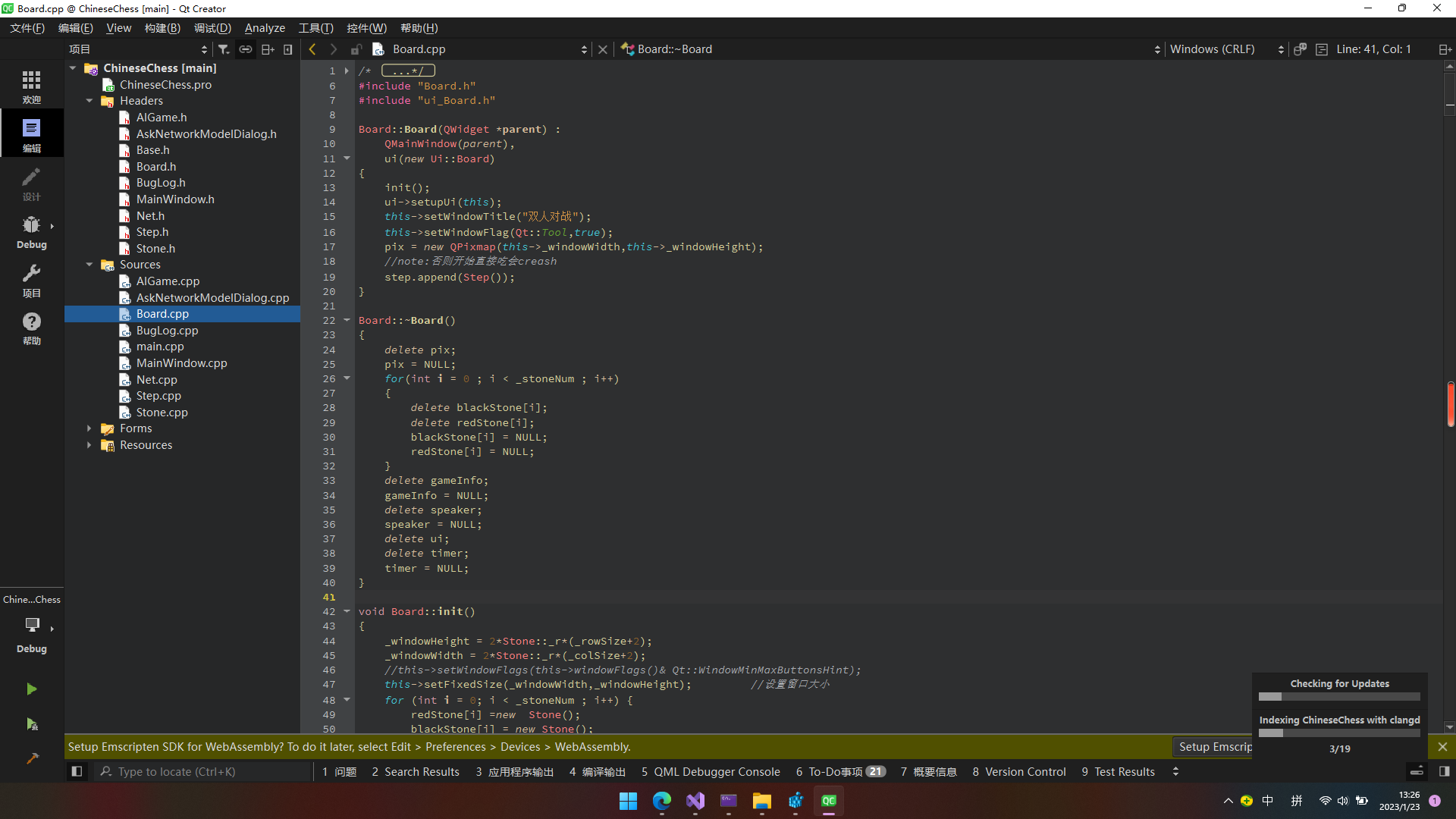
Task: Open the output panes more menu arrows
Action: point(1175,771)
